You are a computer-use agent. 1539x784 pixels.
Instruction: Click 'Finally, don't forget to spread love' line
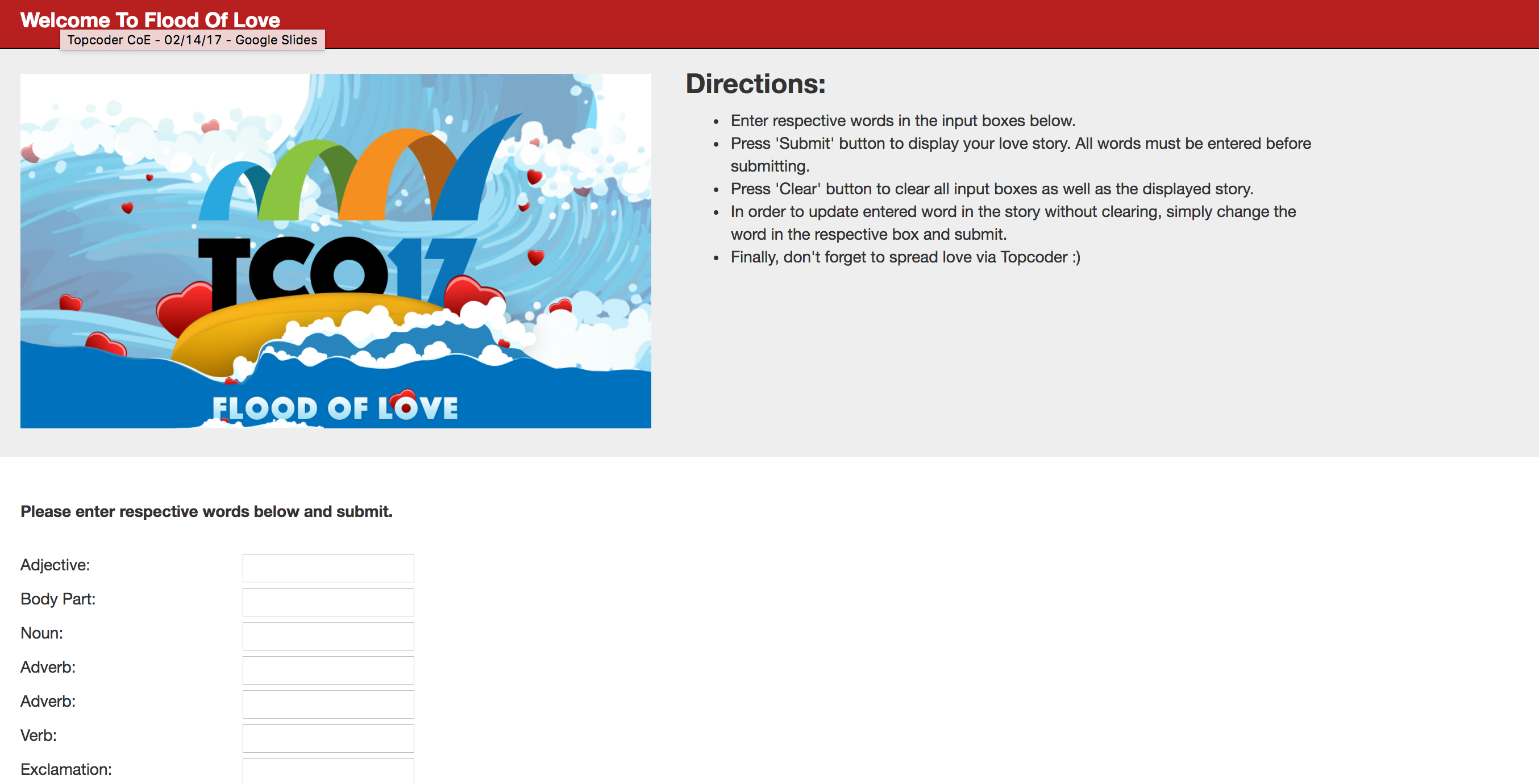pos(905,257)
